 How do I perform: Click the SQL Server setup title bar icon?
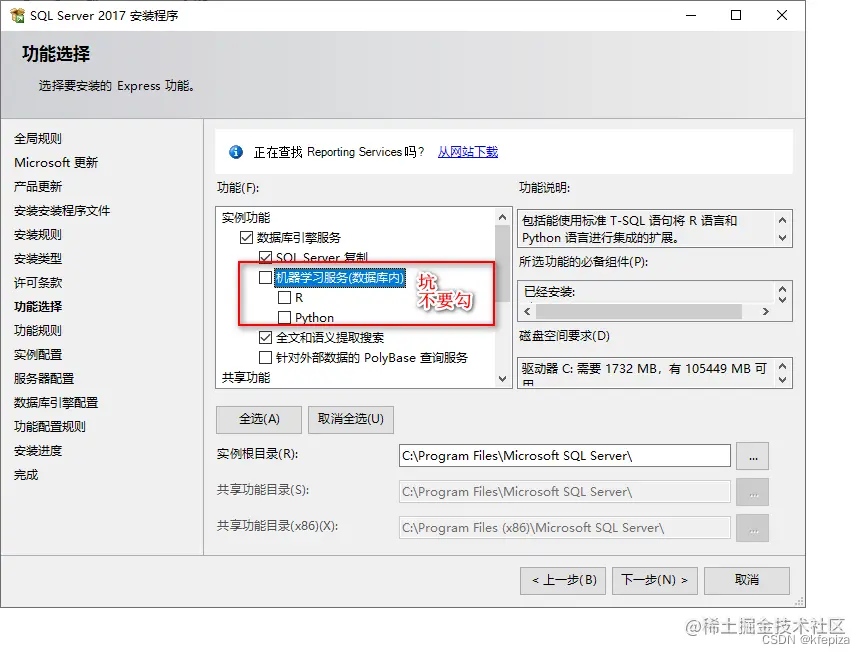coord(17,15)
